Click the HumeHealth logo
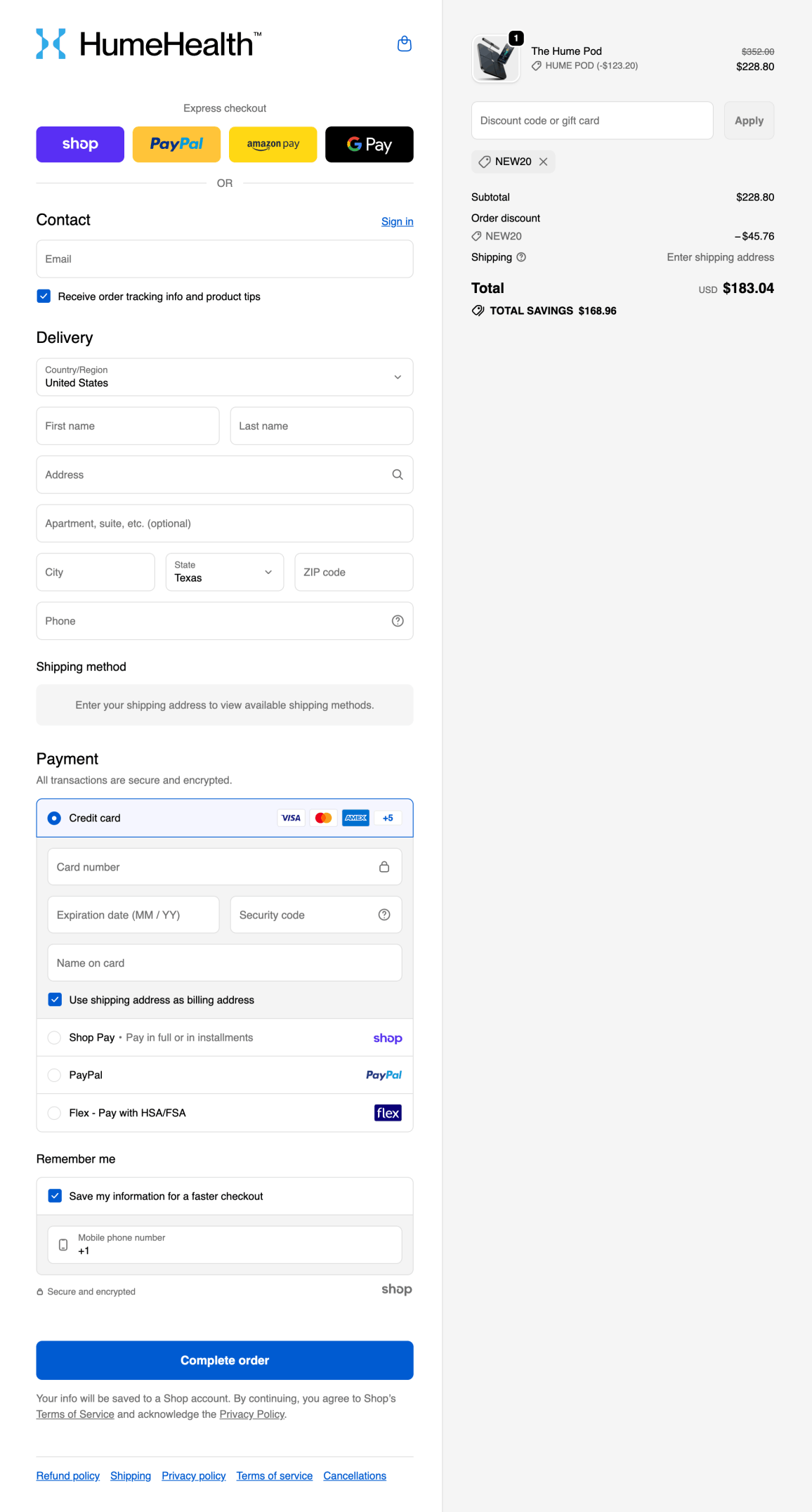The width and height of the screenshot is (812, 1512). click(149, 44)
